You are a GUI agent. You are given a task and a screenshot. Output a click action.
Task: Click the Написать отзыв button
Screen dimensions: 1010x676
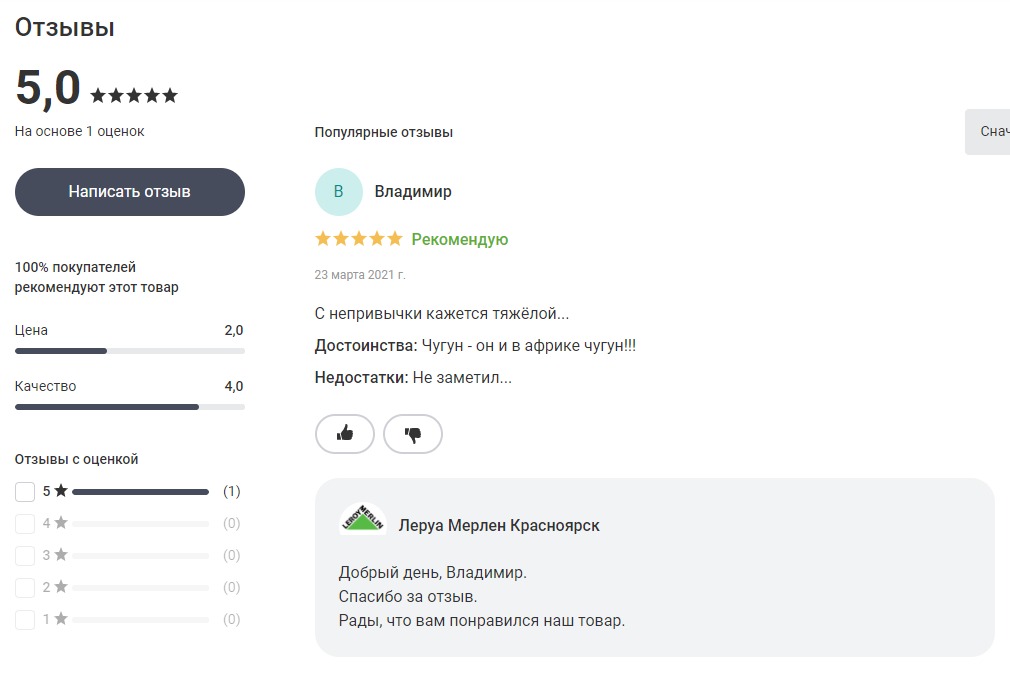coord(129,192)
